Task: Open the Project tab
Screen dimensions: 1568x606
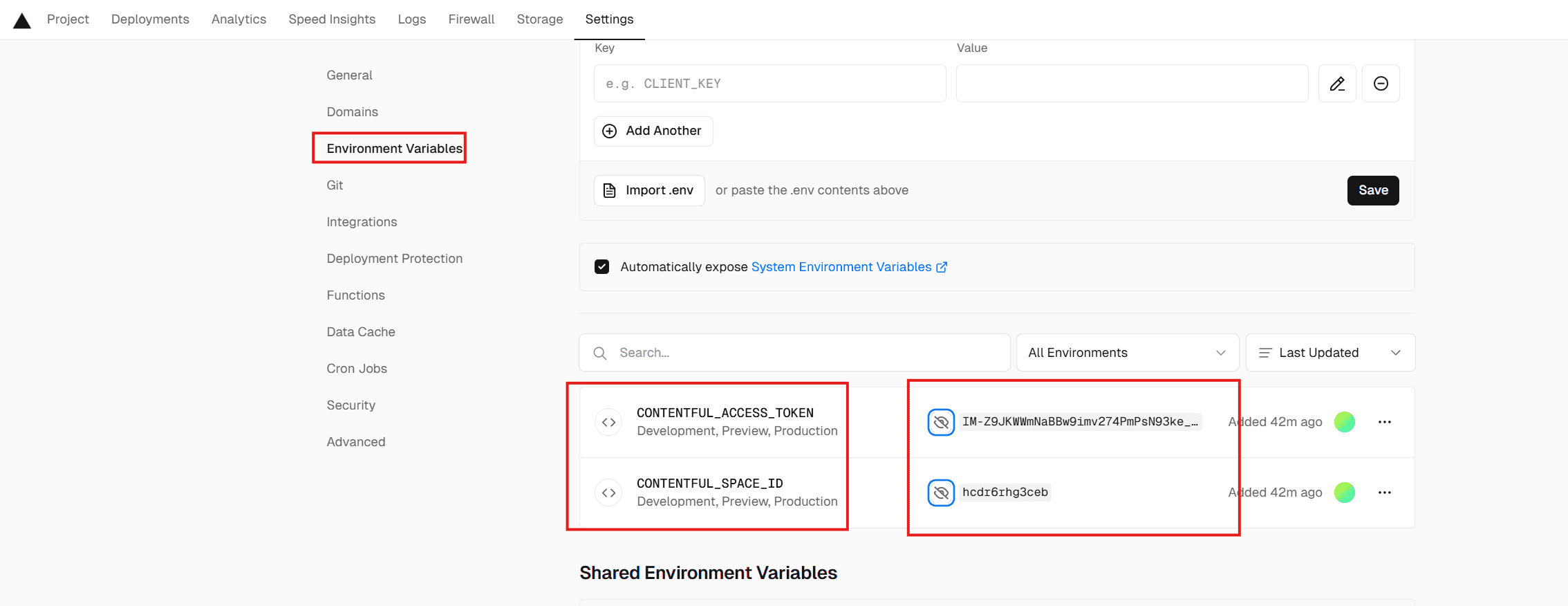Action: 68,19
